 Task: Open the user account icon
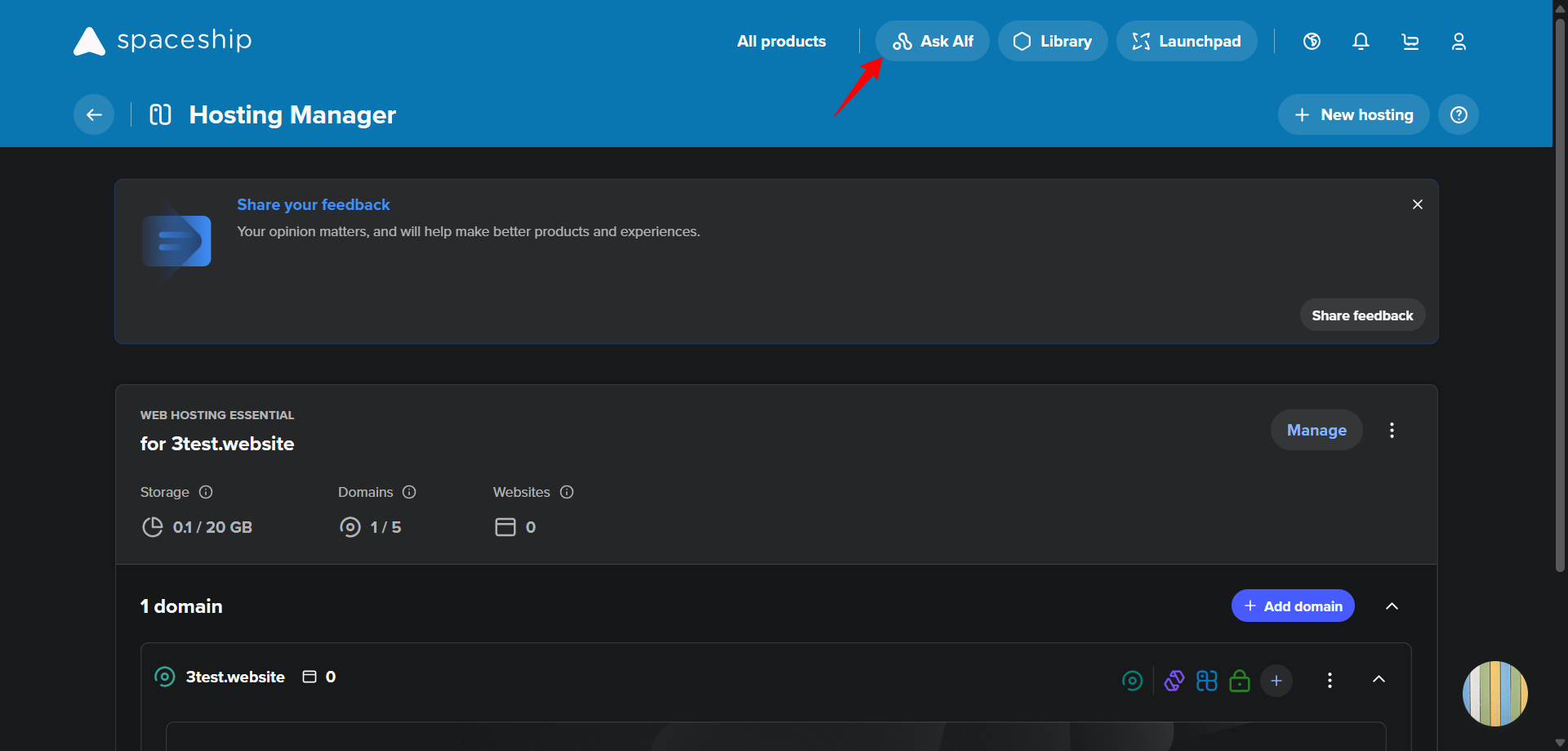[1459, 41]
